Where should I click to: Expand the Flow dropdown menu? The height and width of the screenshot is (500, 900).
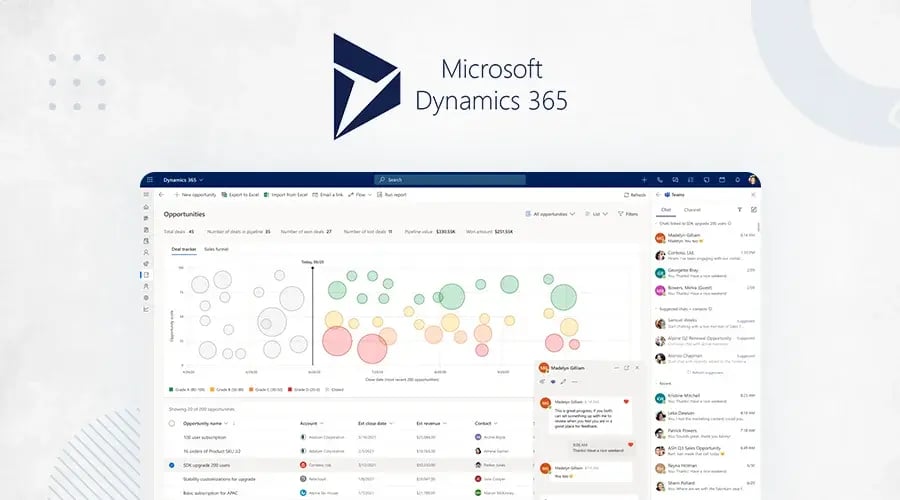click(361, 195)
